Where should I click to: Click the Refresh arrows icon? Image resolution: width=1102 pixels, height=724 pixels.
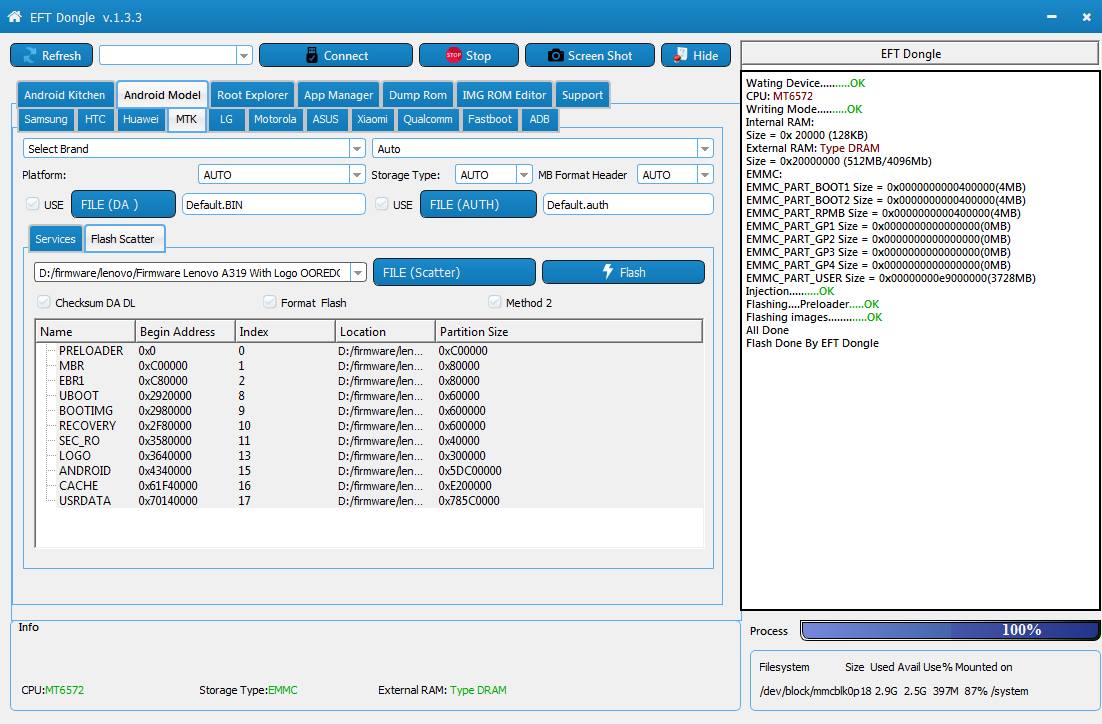[x=30, y=56]
